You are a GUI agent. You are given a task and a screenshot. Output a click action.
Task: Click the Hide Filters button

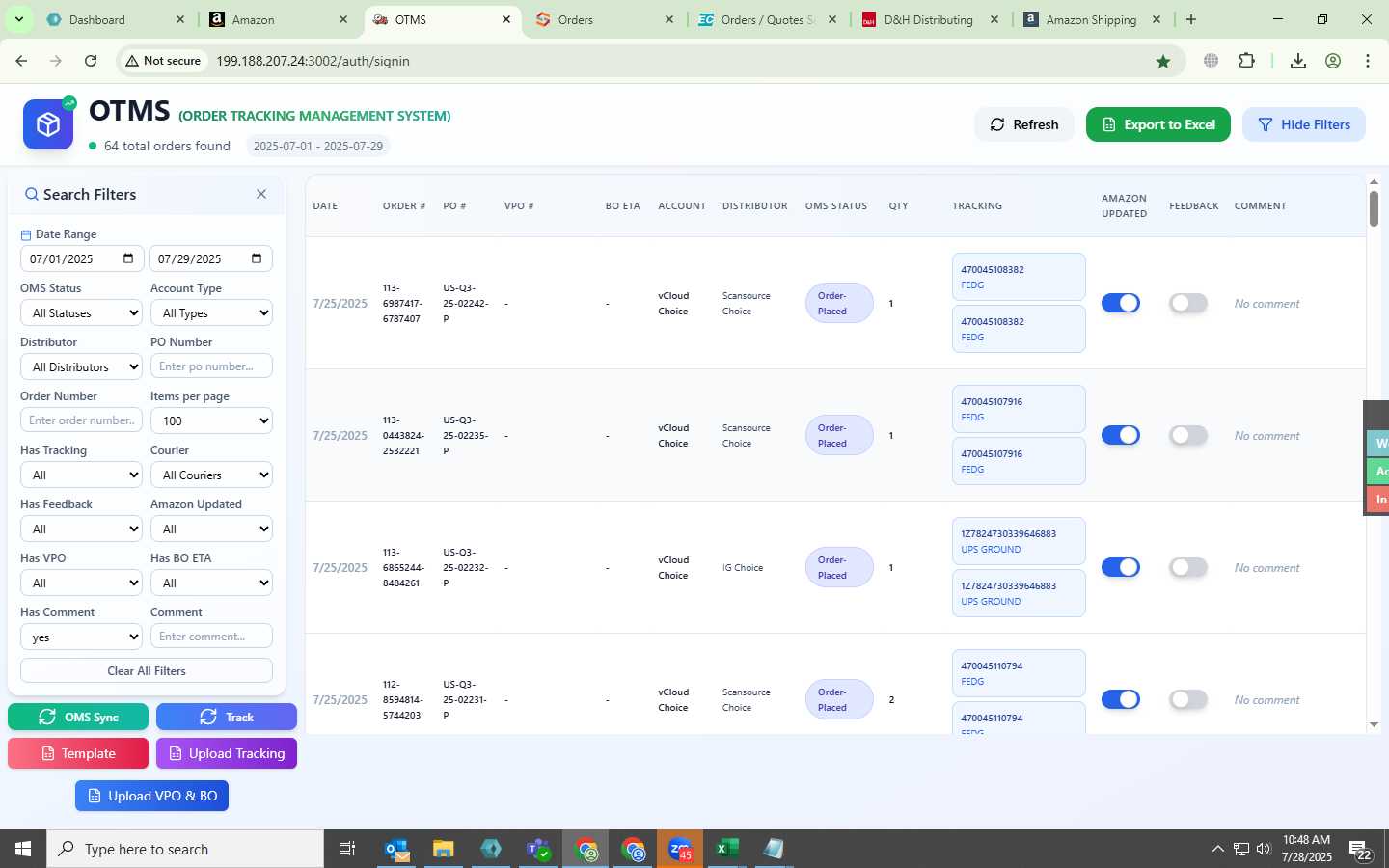(x=1304, y=124)
